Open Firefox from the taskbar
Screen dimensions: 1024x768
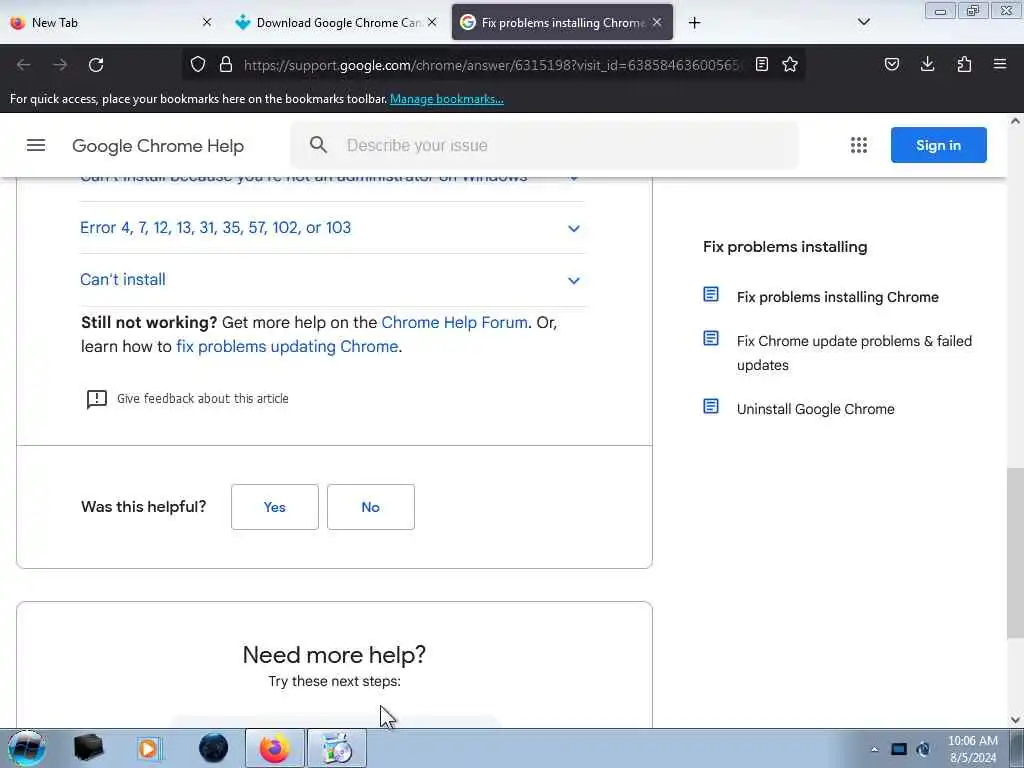(274, 748)
